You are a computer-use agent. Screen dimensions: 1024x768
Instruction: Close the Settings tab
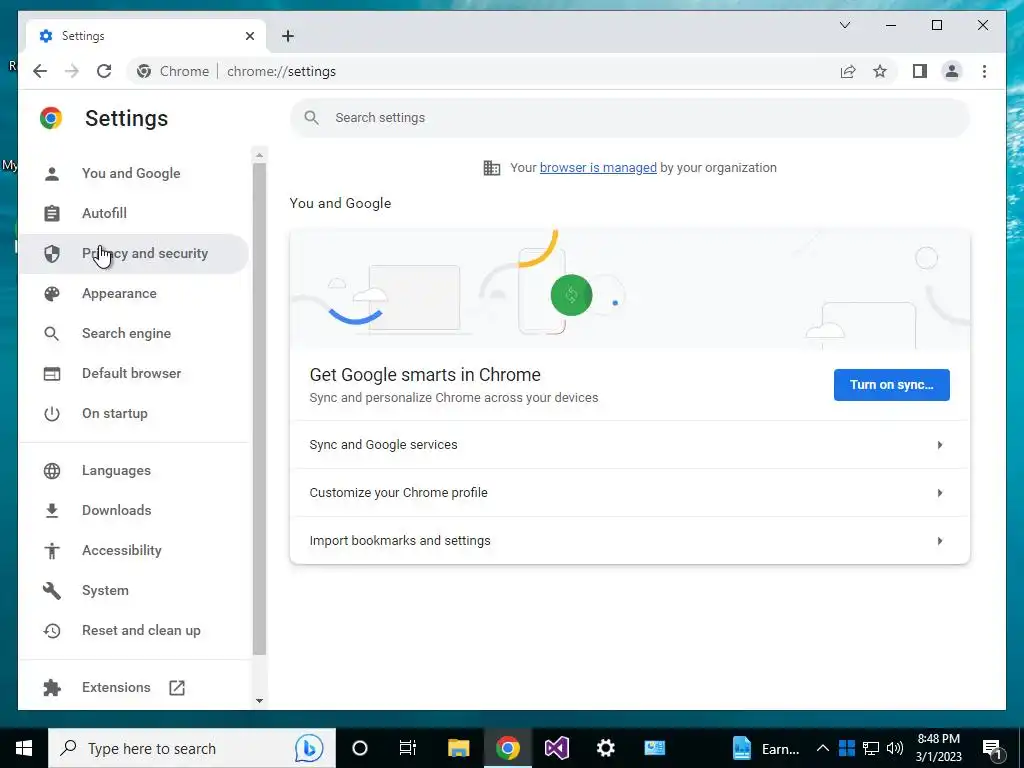pyautogui.click(x=249, y=36)
